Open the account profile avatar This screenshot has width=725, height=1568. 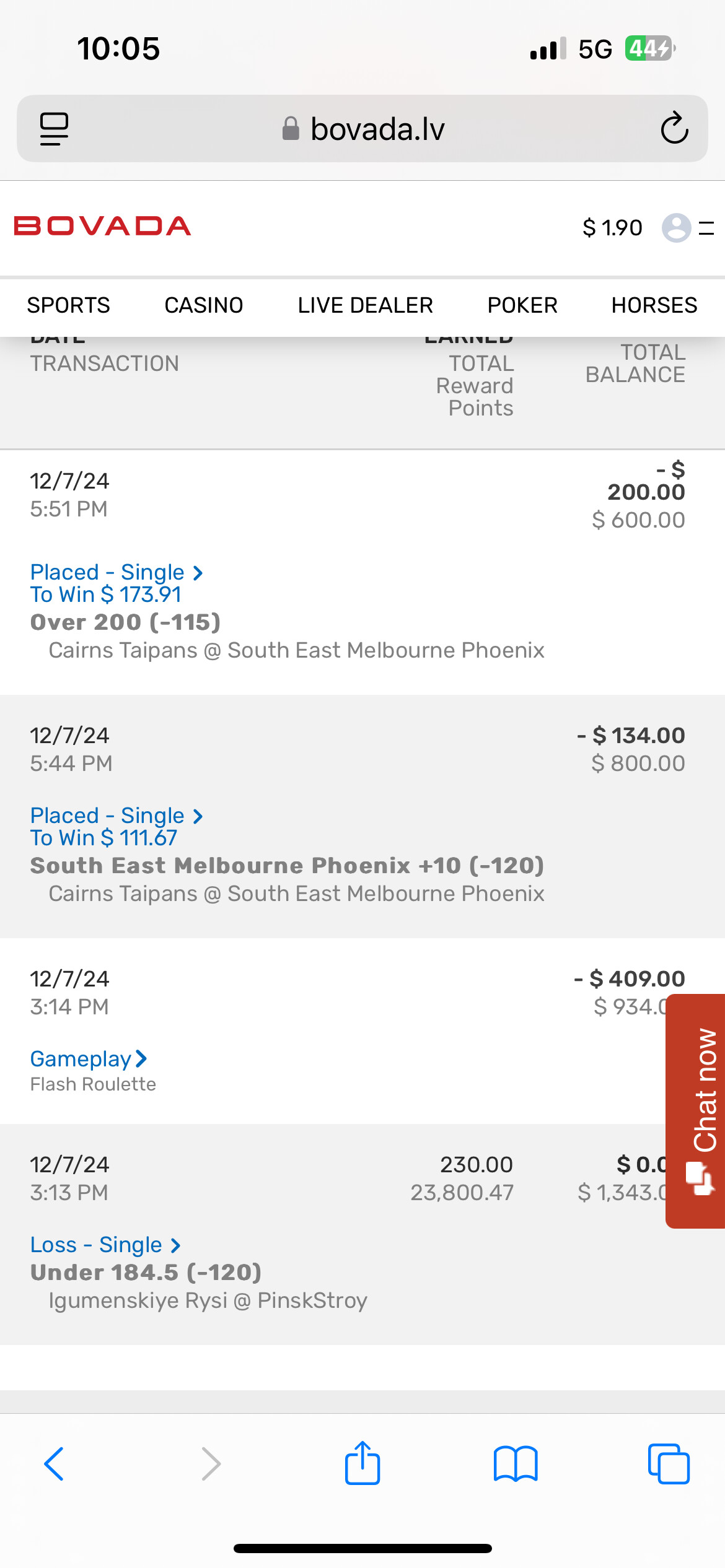[676, 227]
